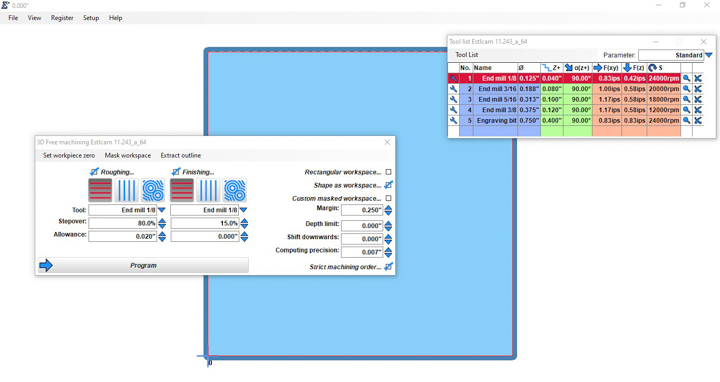Delete End mill 3/16 with X icon
Image resolution: width=720 pixels, height=382 pixels.
[x=698, y=89]
